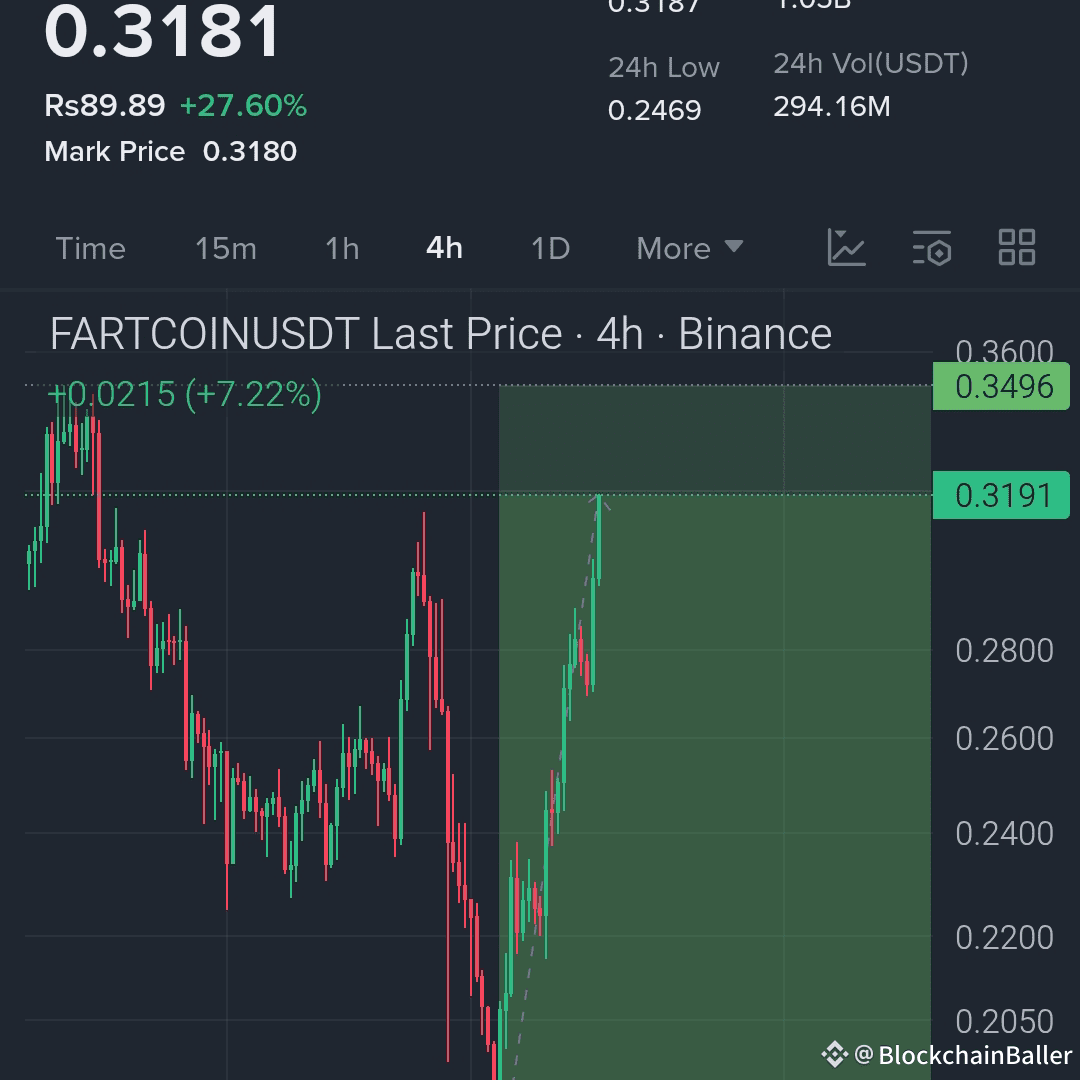Click the 0.2469 24h low value
The image size is (1080, 1080).
pyautogui.click(x=654, y=110)
